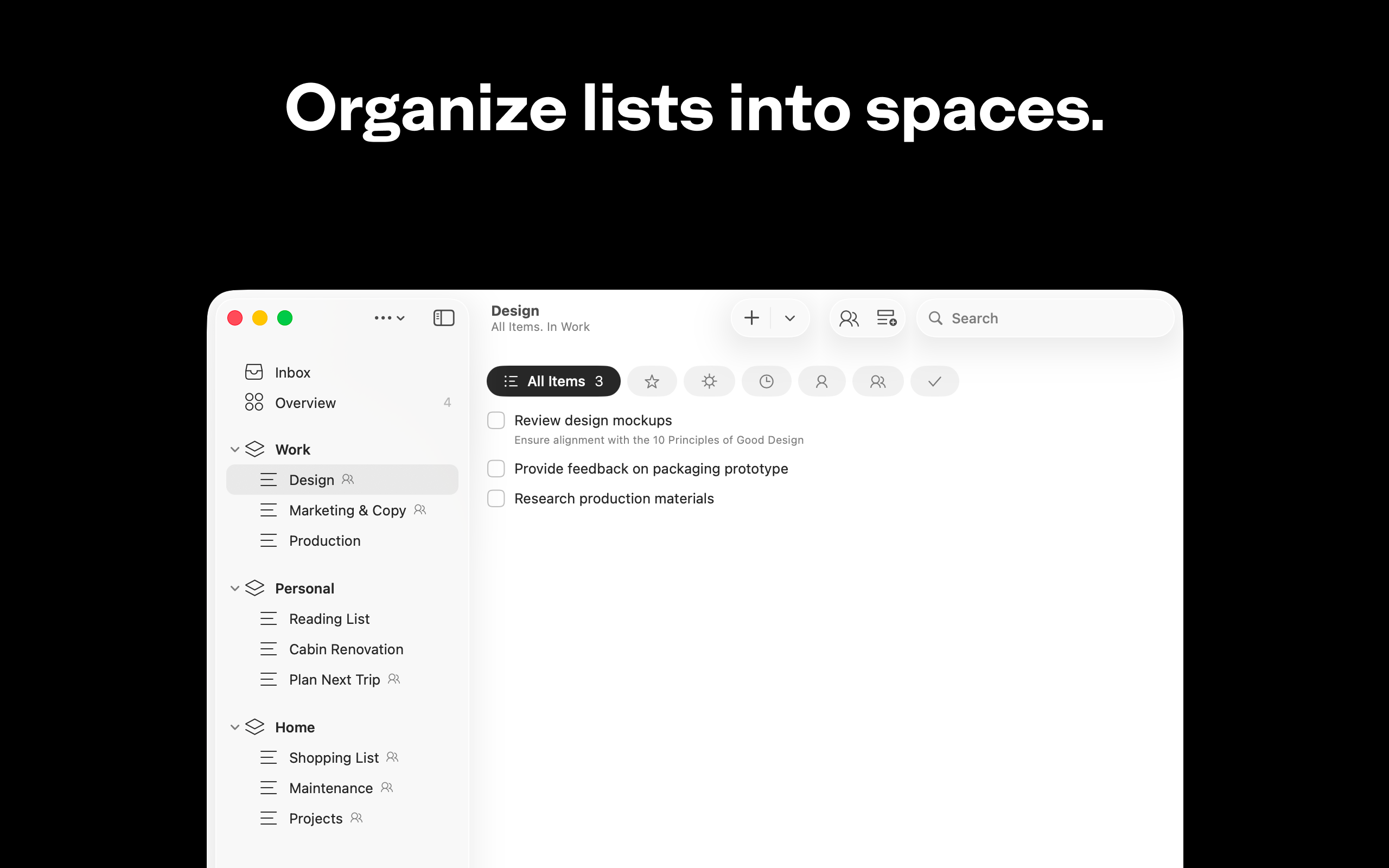Collapse the Work space
The image size is (1389, 868).
coord(235,449)
